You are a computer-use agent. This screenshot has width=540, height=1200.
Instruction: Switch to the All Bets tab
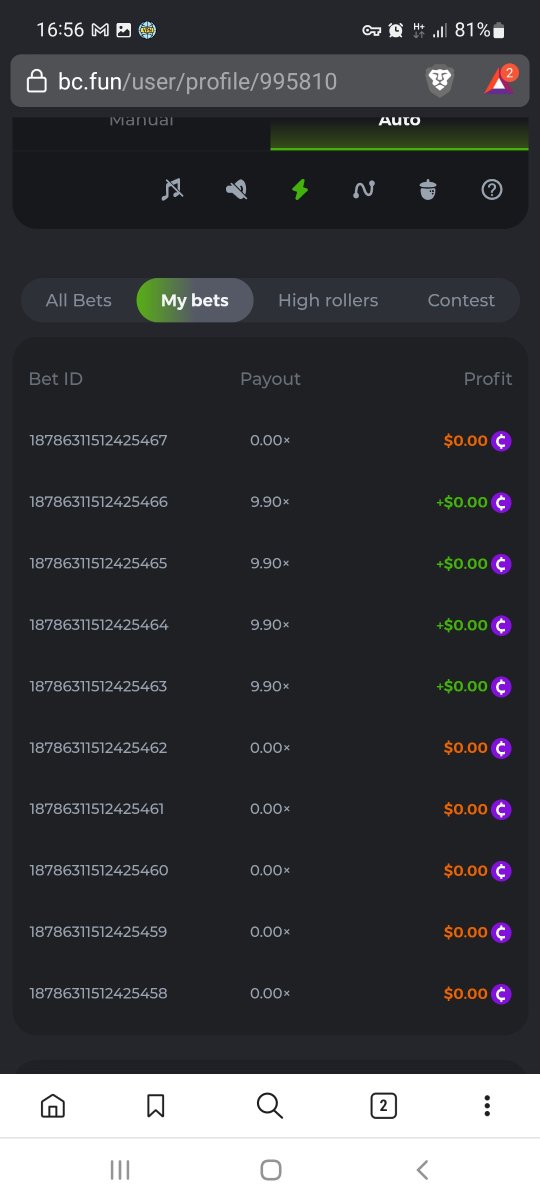[x=79, y=300]
